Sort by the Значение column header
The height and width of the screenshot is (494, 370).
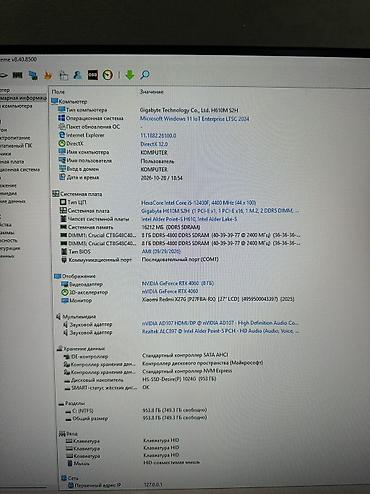click(x=152, y=92)
